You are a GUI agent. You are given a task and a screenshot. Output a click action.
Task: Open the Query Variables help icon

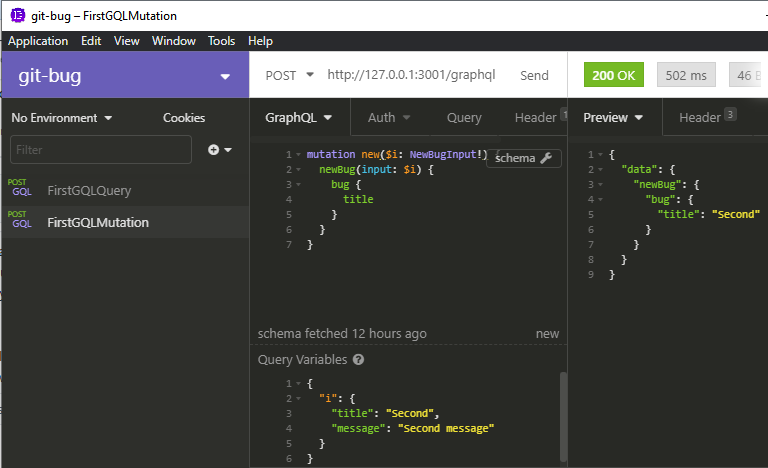click(359, 360)
